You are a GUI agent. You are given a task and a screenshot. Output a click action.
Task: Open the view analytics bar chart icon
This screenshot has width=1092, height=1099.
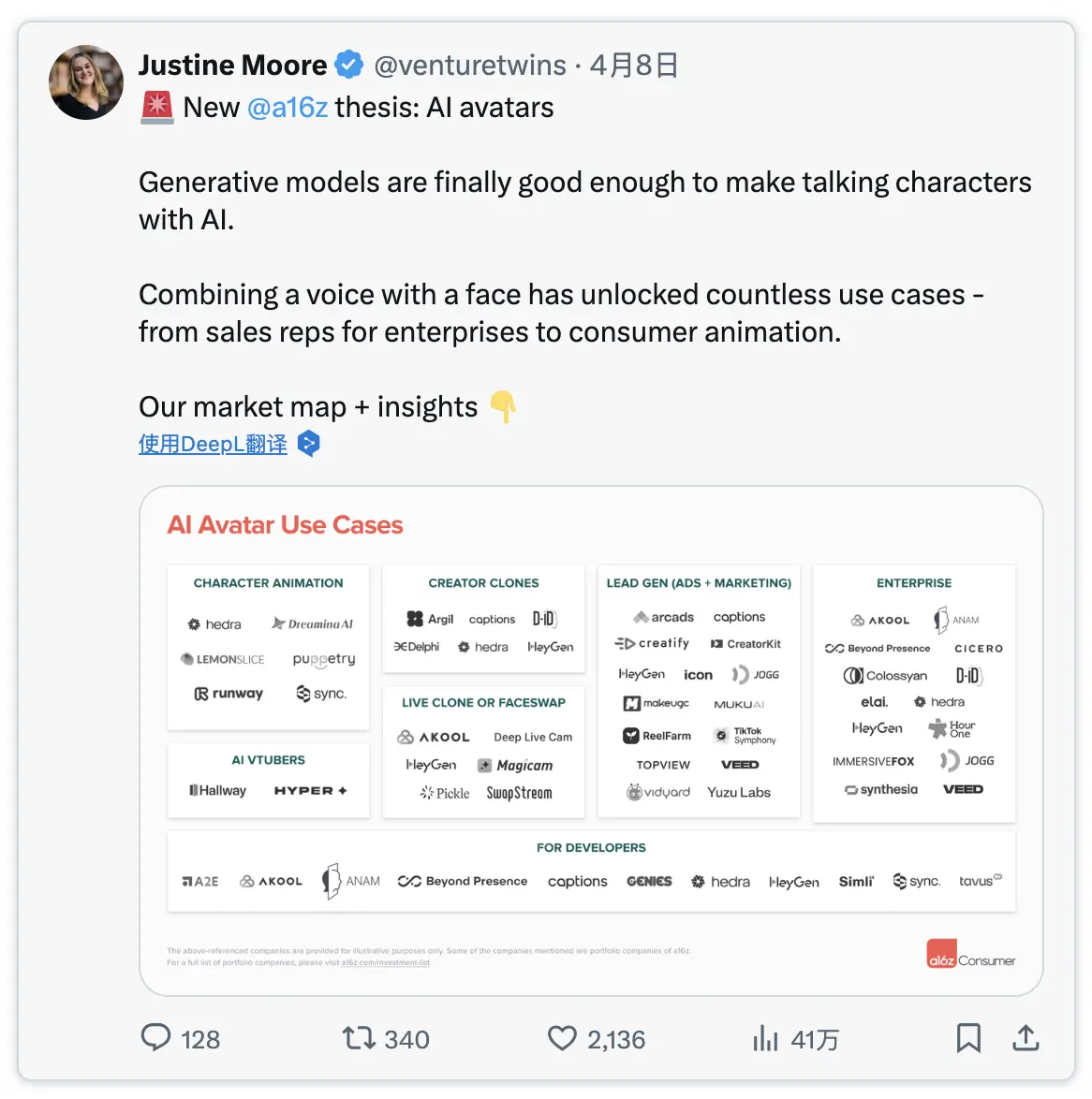pos(765,1037)
